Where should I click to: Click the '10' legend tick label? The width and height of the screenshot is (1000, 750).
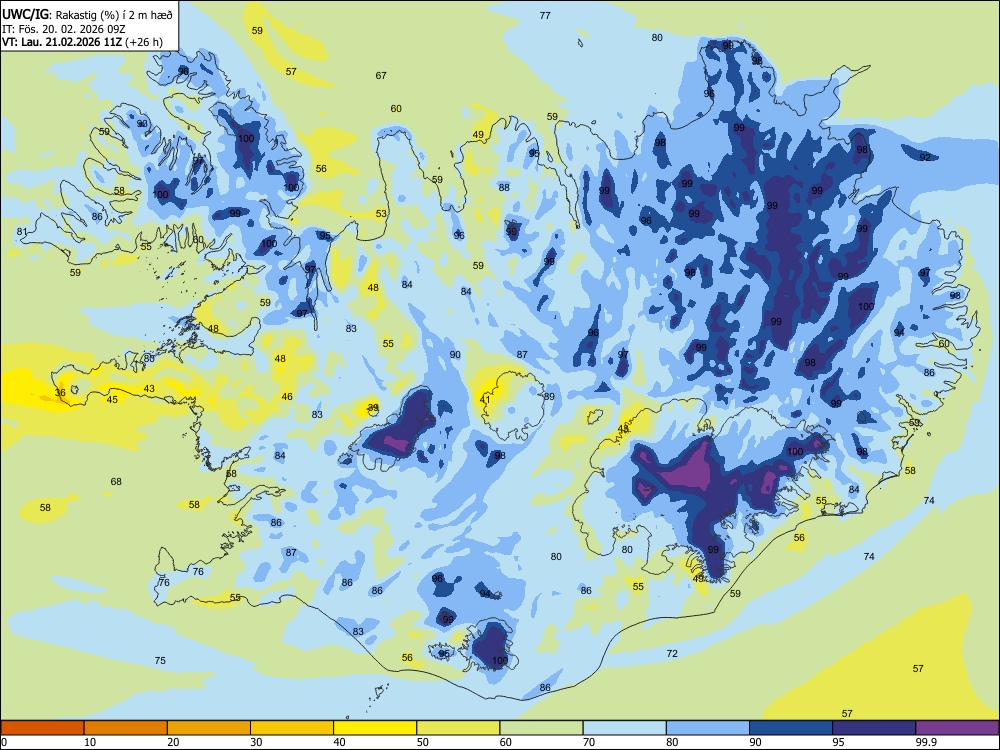point(90,742)
